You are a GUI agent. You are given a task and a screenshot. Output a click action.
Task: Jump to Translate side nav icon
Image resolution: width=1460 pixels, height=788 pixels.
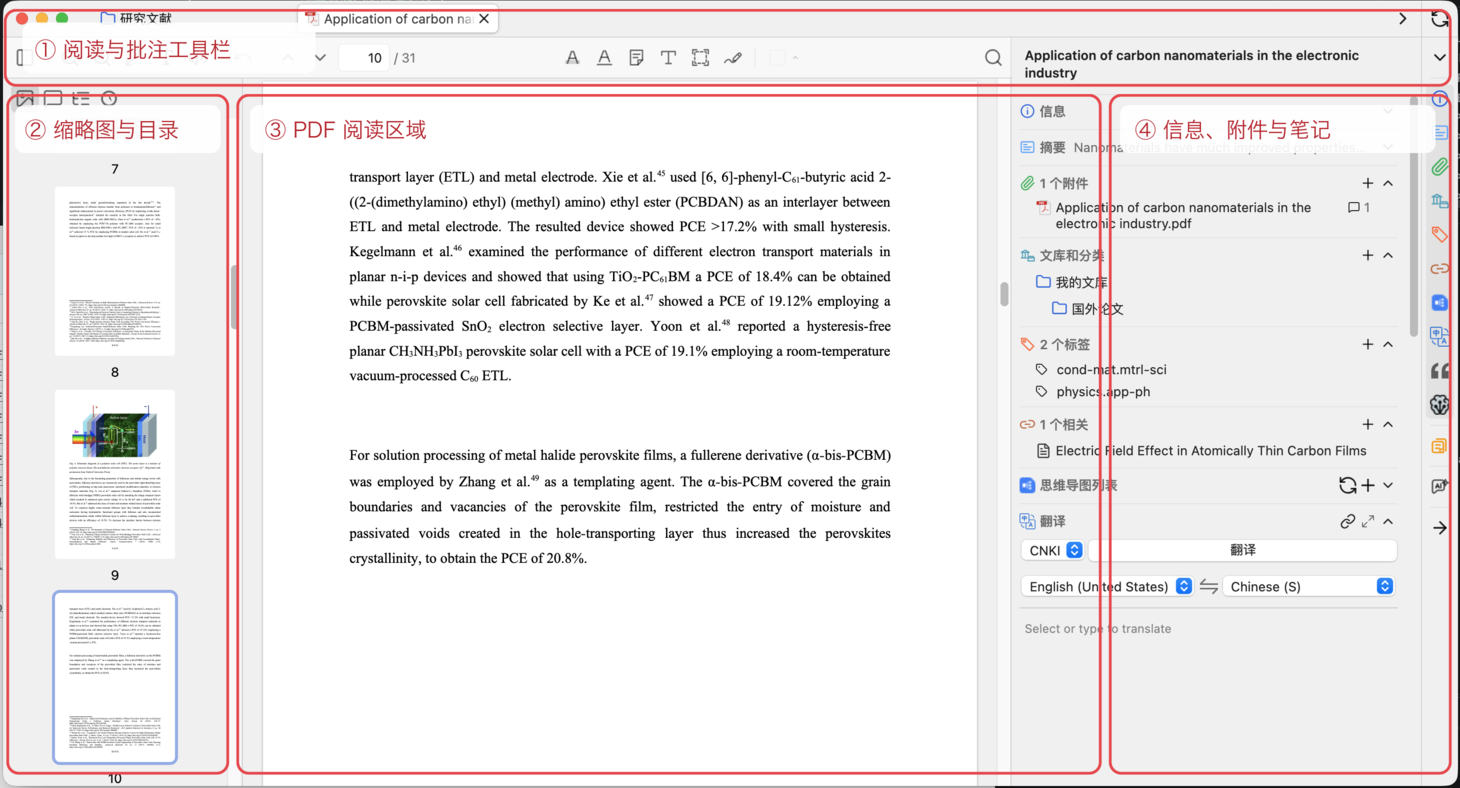(1440, 336)
